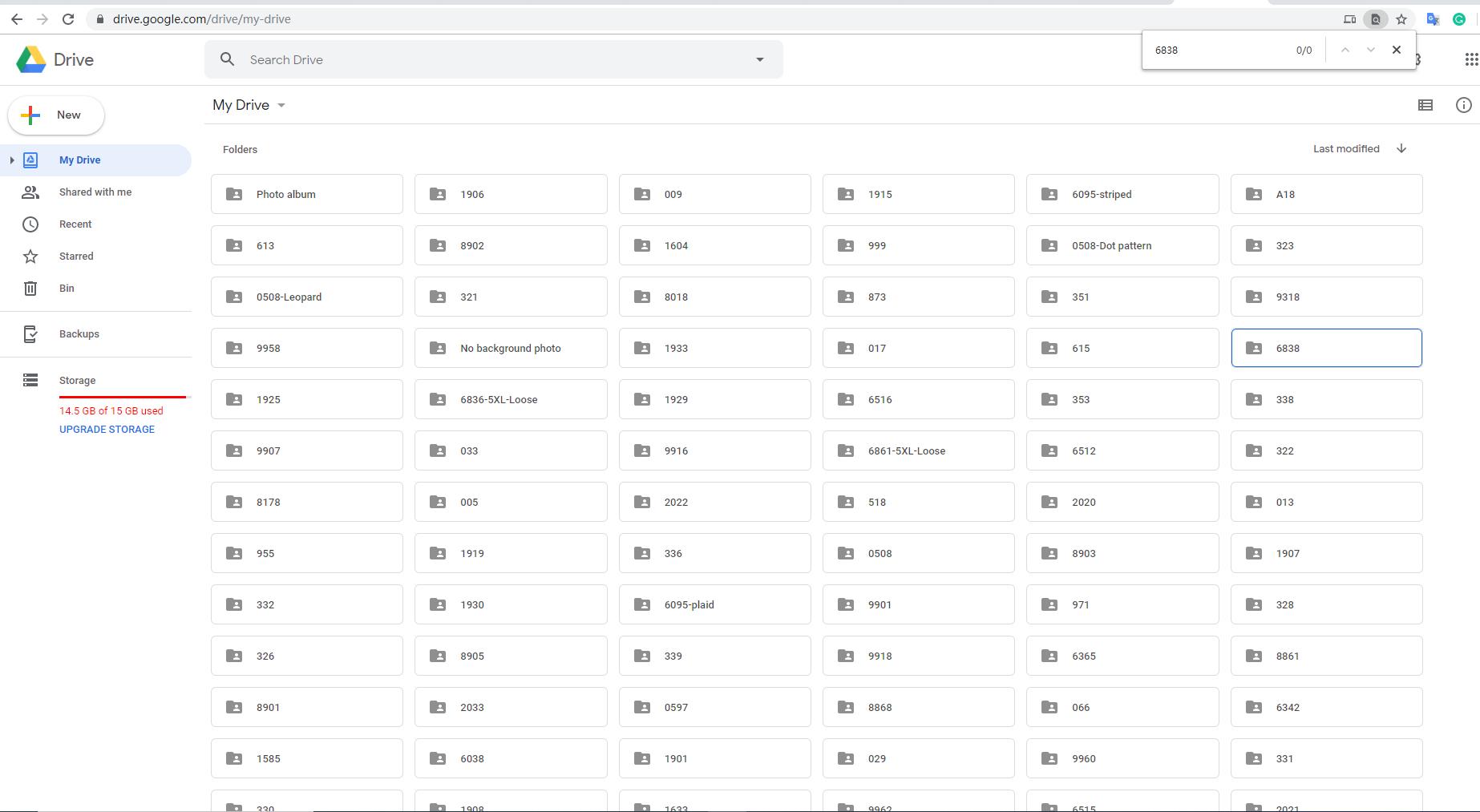Click the Last modified sort label
1480x812 pixels.
(1345, 149)
